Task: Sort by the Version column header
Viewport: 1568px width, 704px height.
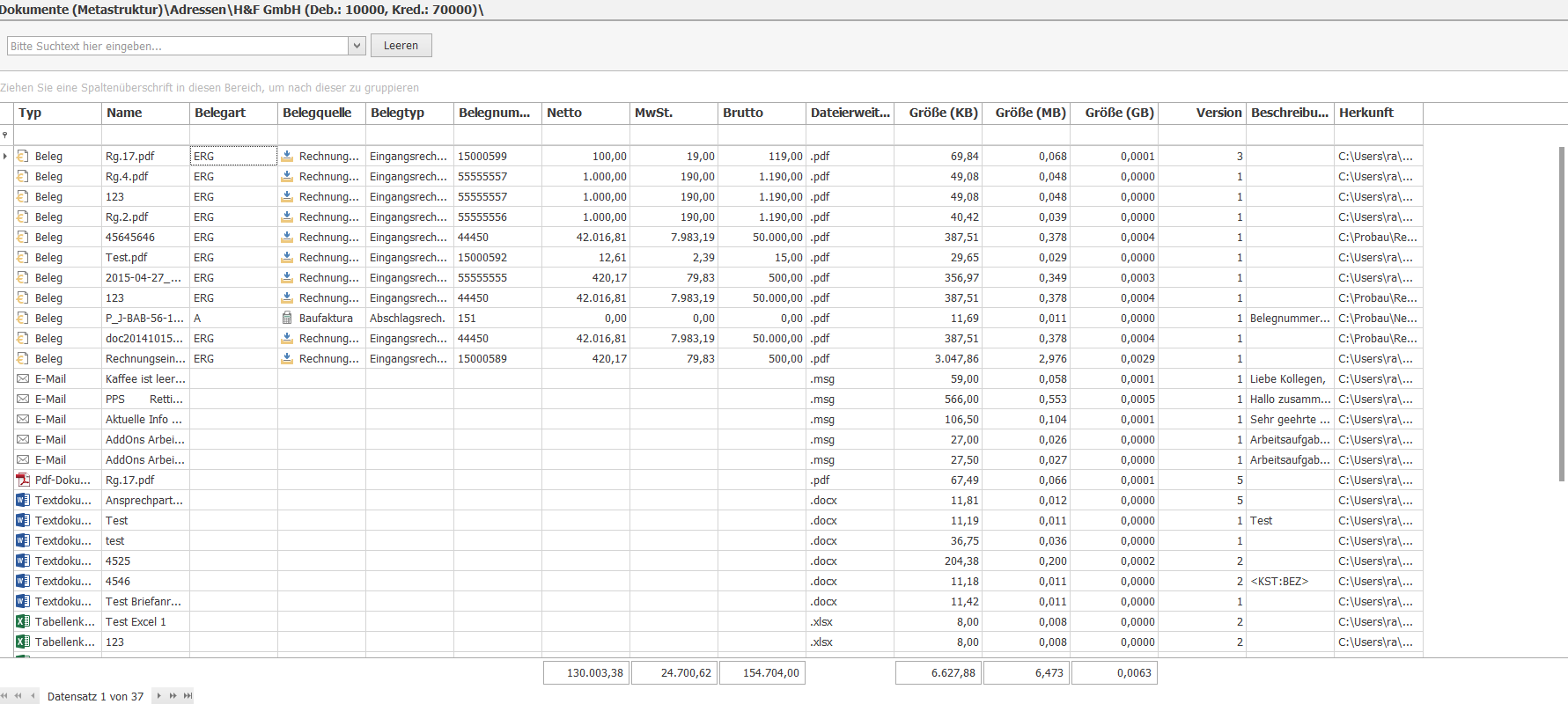Action: (1202, 113)
